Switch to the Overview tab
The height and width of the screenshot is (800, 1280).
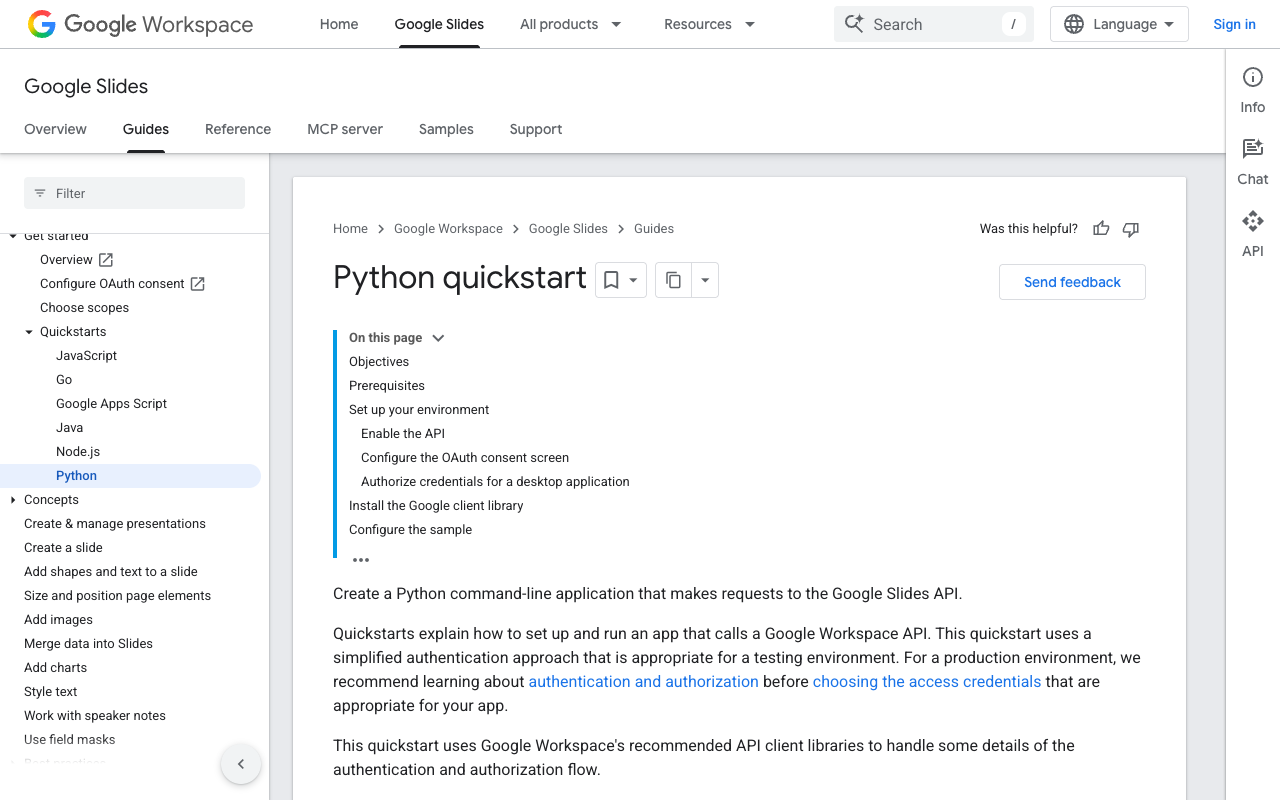(x=56, y=129)
